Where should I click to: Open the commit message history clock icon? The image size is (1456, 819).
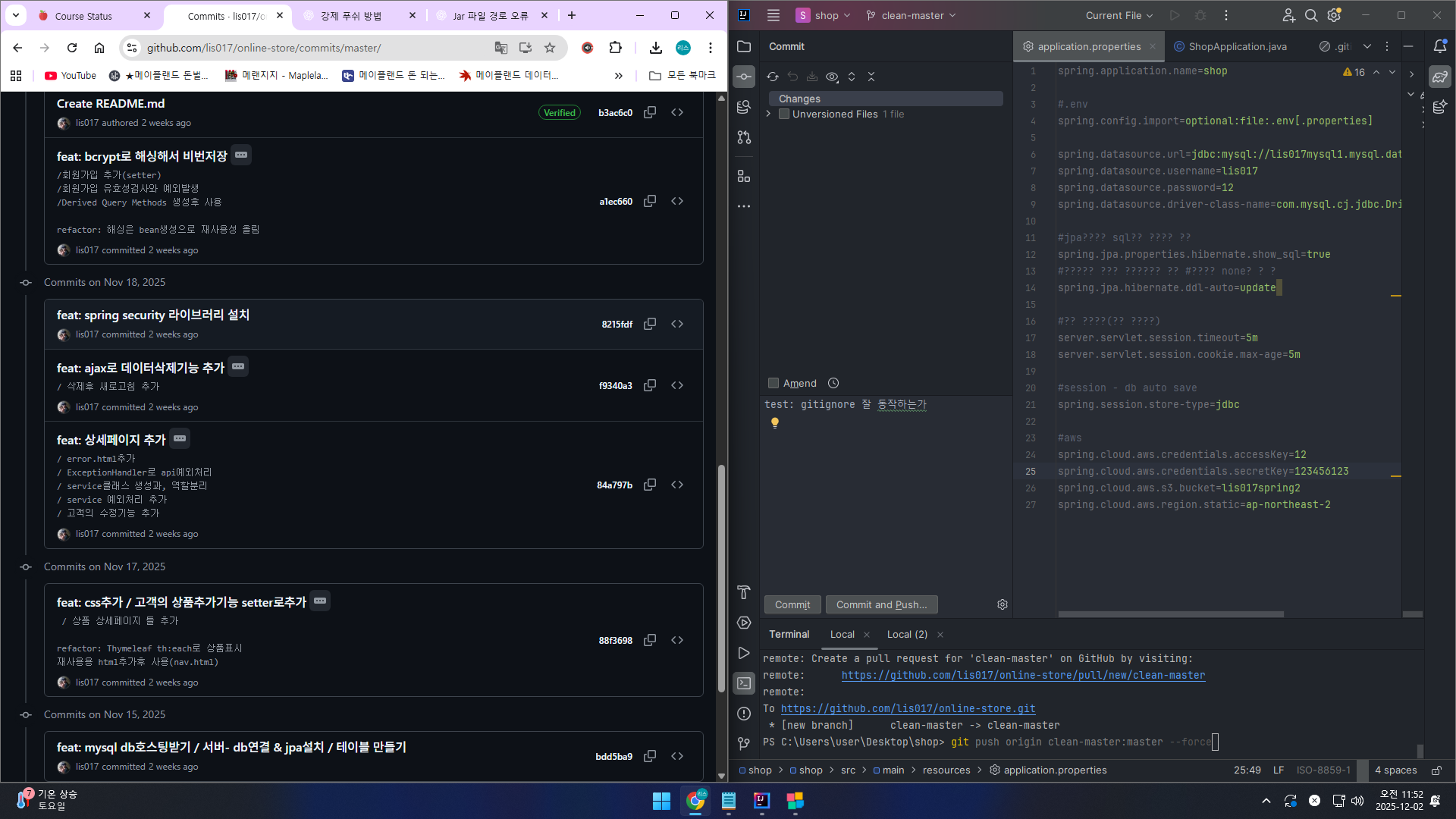tap(833, 383)
